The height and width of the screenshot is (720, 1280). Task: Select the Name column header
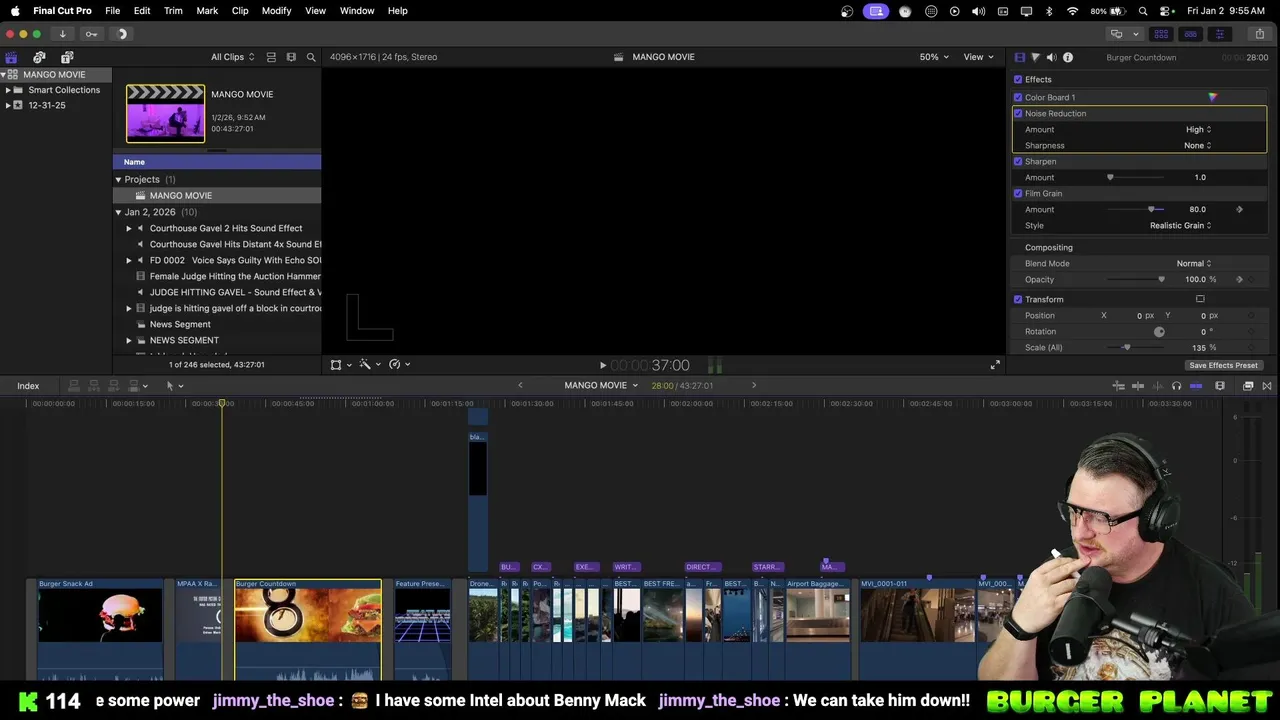click(217, 162)
